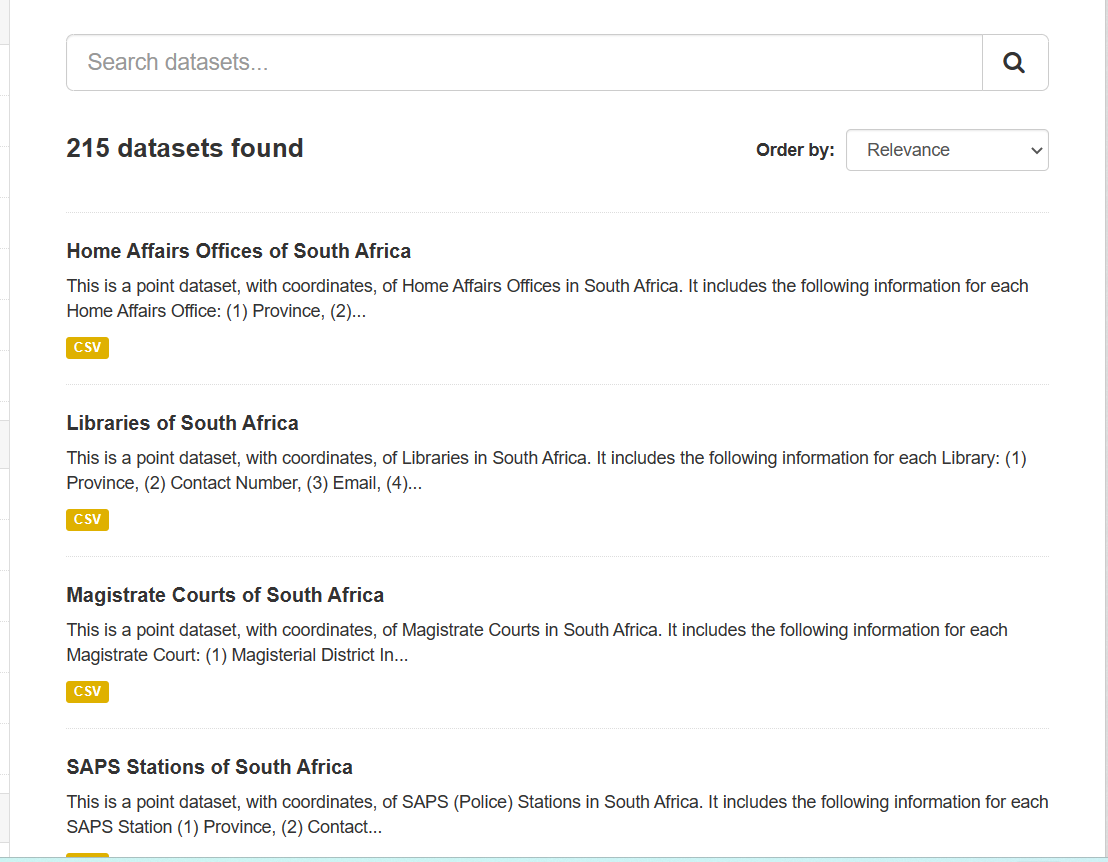This screenshot has width=1108, height=862.
Task: Open Libraries of South Africa dataset
Action: (182, 423)
